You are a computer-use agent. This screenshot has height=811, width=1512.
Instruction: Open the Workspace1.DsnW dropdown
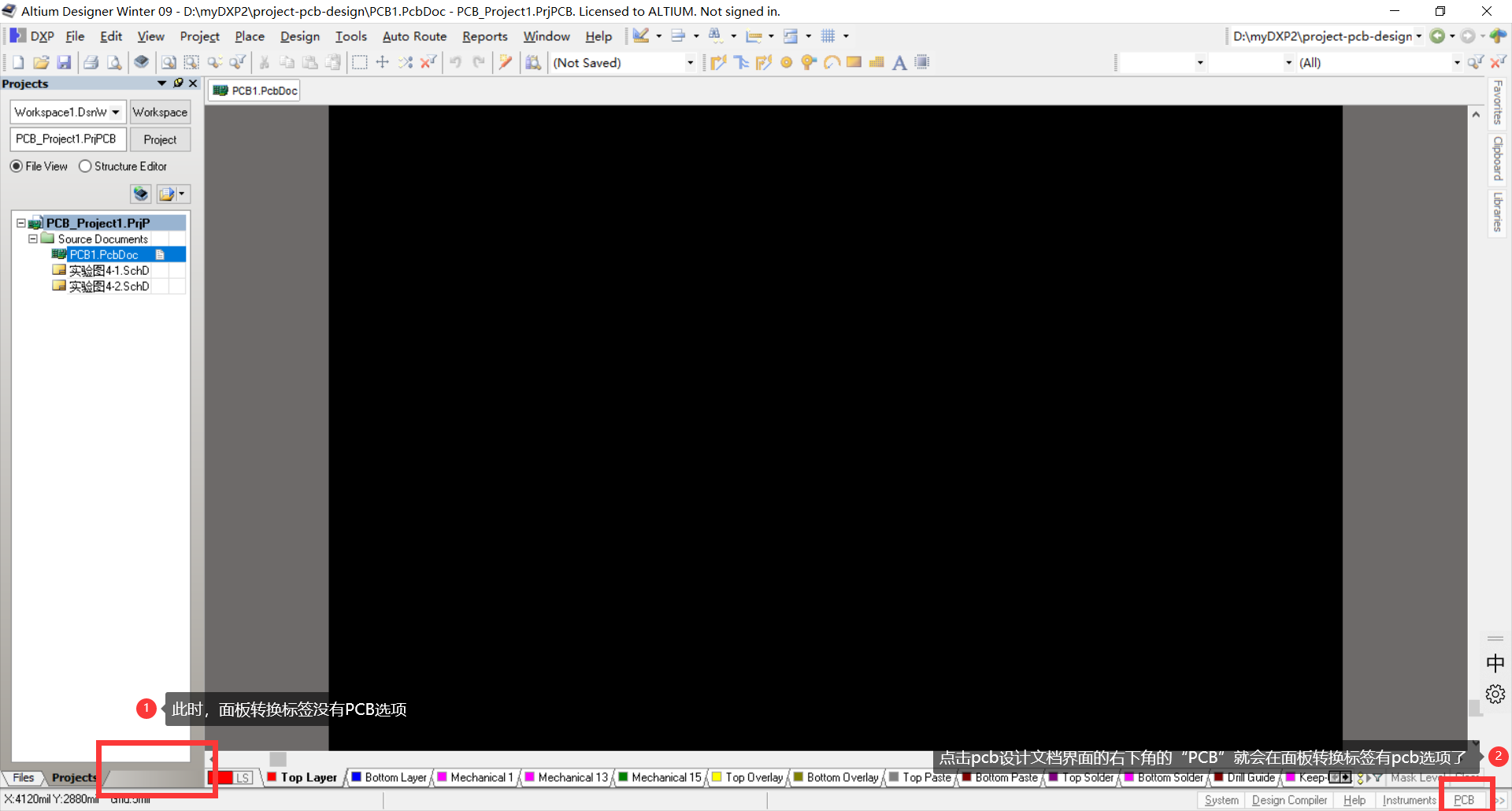116,112
